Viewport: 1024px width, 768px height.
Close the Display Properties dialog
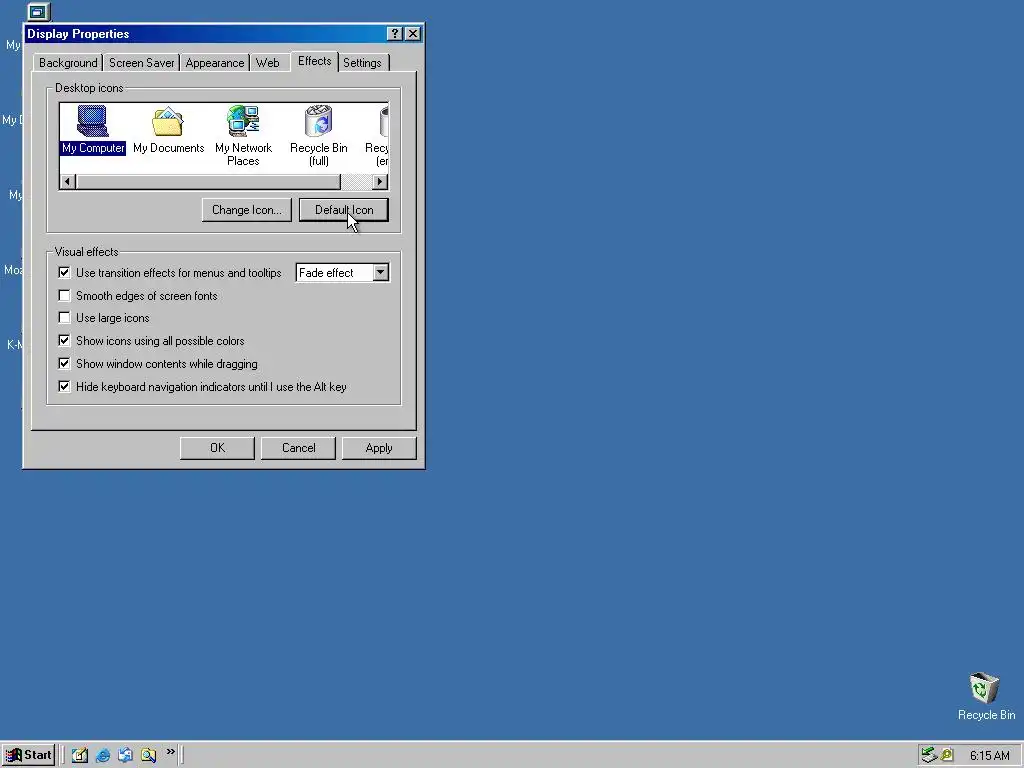[x=413, y=34]
